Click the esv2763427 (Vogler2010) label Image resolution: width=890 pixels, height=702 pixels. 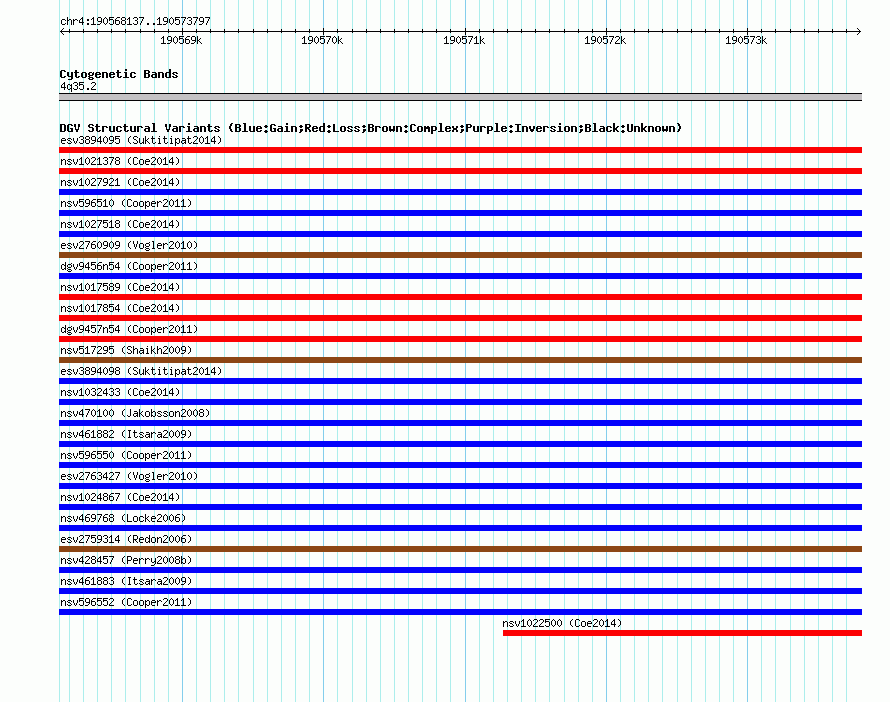click(x=129, y=476)
